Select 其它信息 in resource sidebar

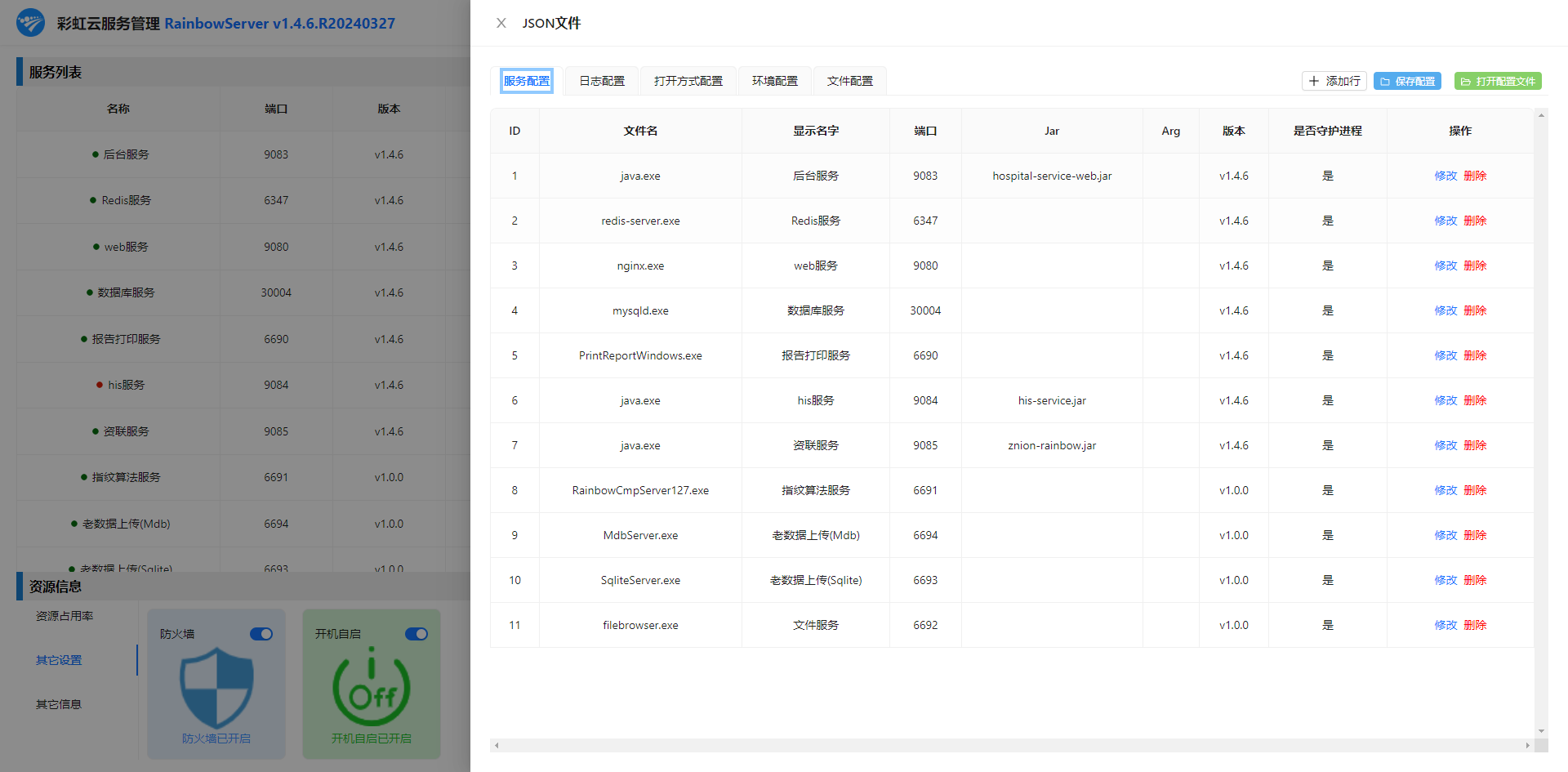coord(59,704)
